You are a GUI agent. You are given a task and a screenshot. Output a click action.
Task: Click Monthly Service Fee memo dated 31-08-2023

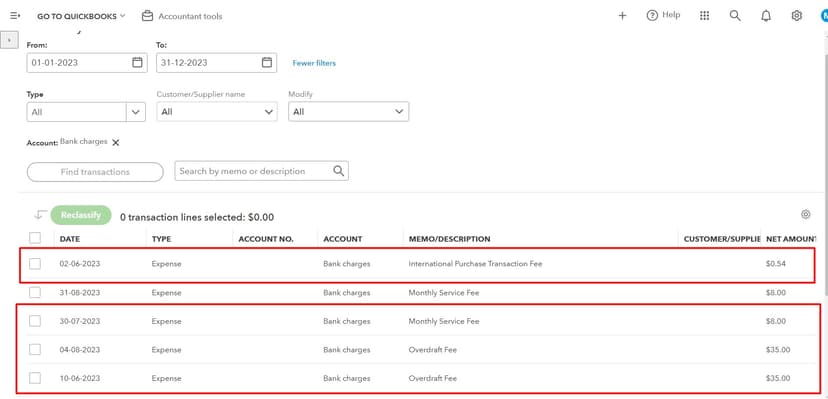pos(444,292)
